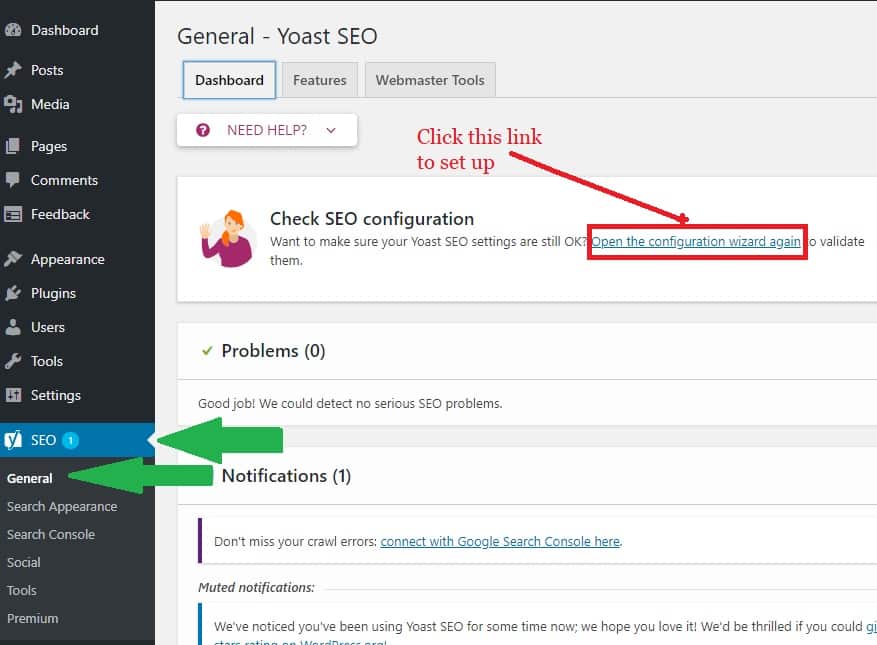Screen dimensions: 877x645
Task: Click the Notifications (1) heading
Action: point(286,476)
